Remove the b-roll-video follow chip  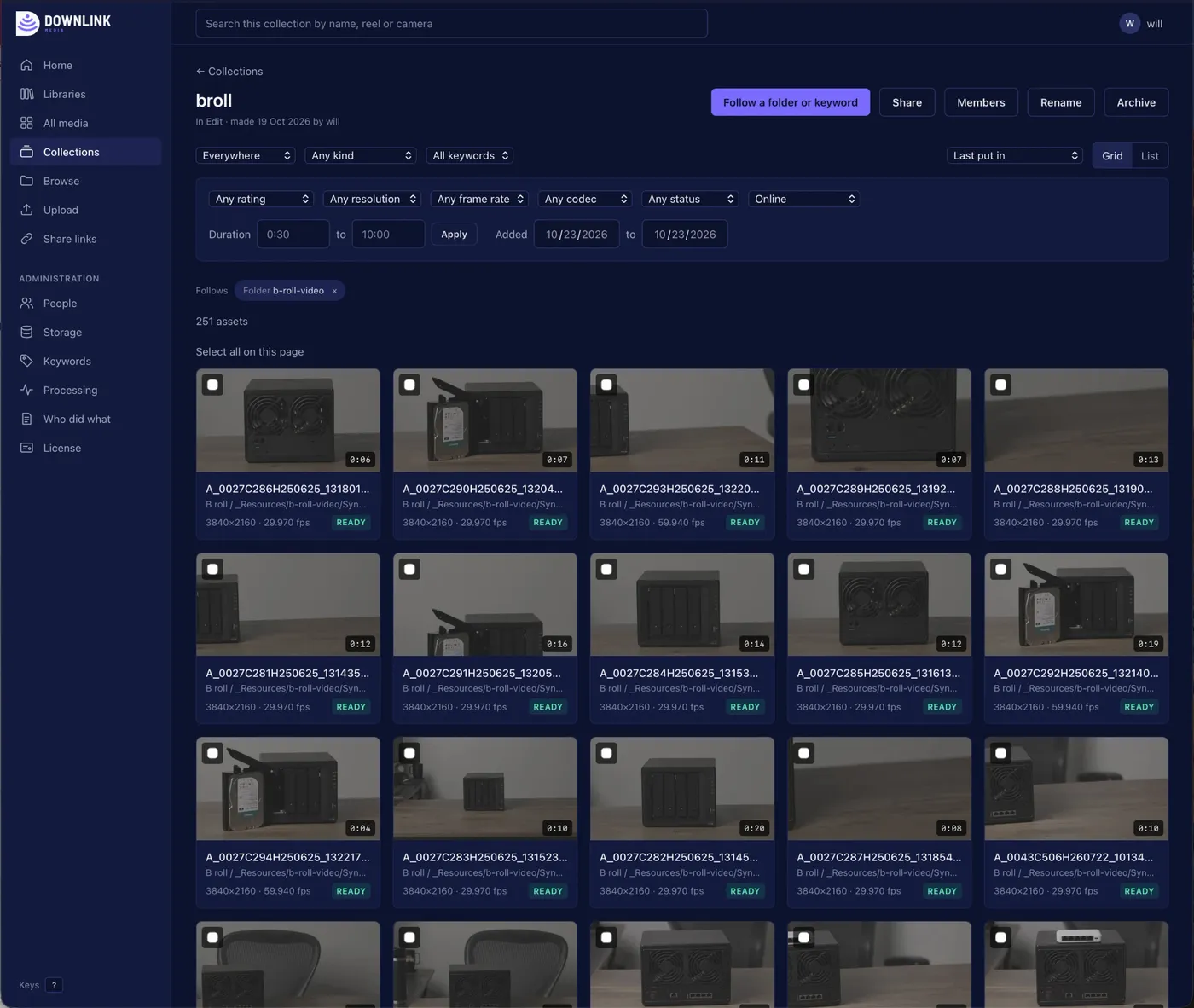coord(334,291)
